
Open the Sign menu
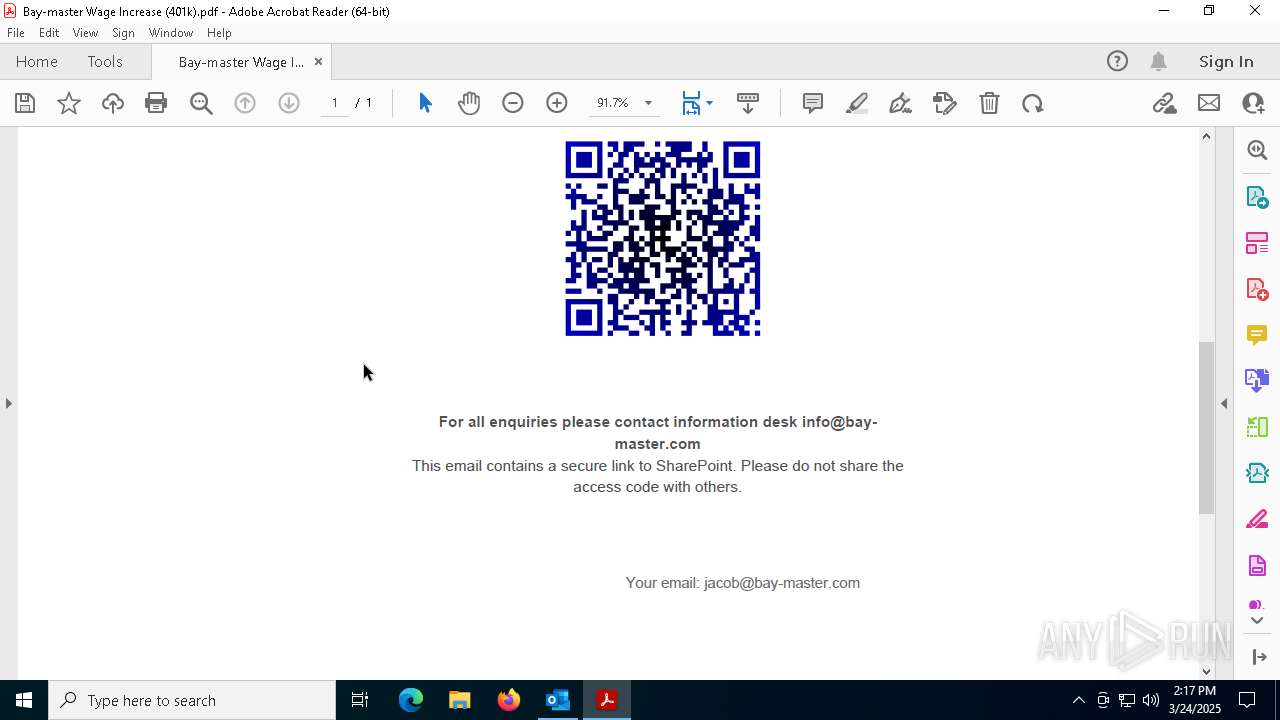(x=123, y=33)
